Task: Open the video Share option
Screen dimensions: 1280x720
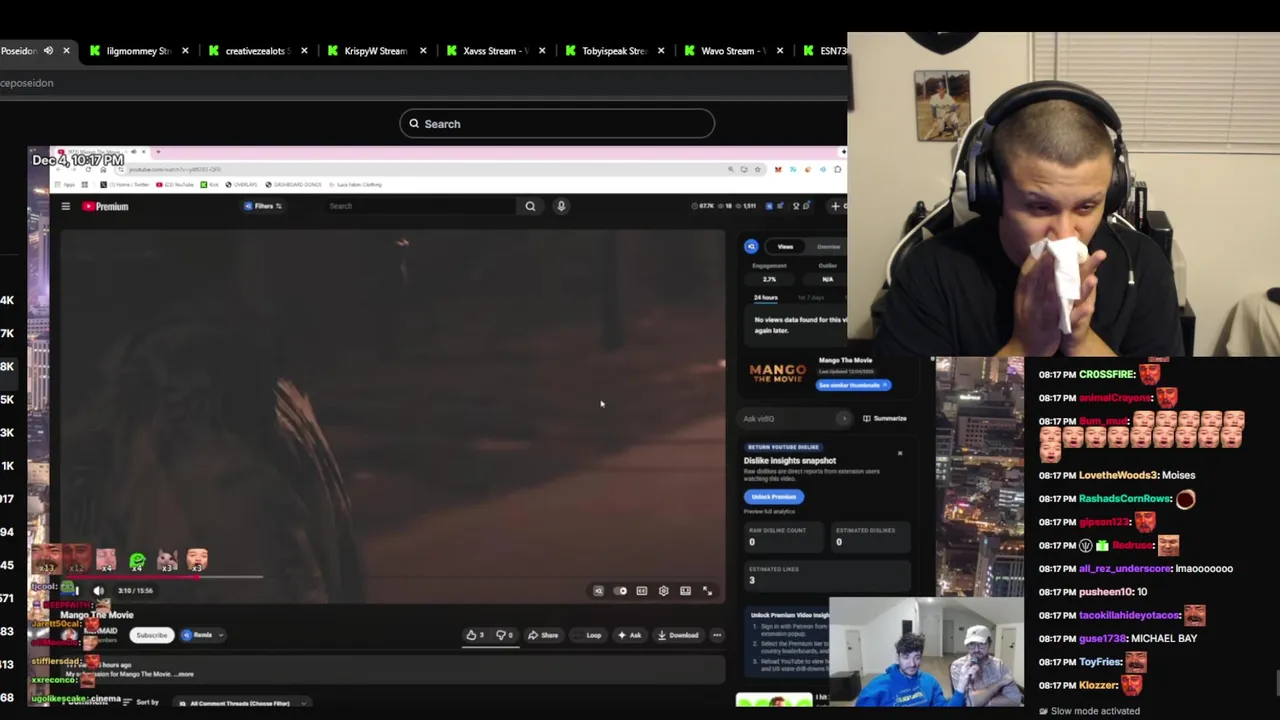Action: (543, 635)
